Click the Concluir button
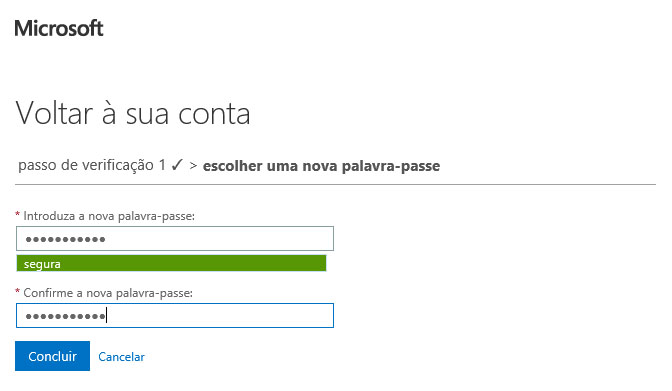 (52, 356)
